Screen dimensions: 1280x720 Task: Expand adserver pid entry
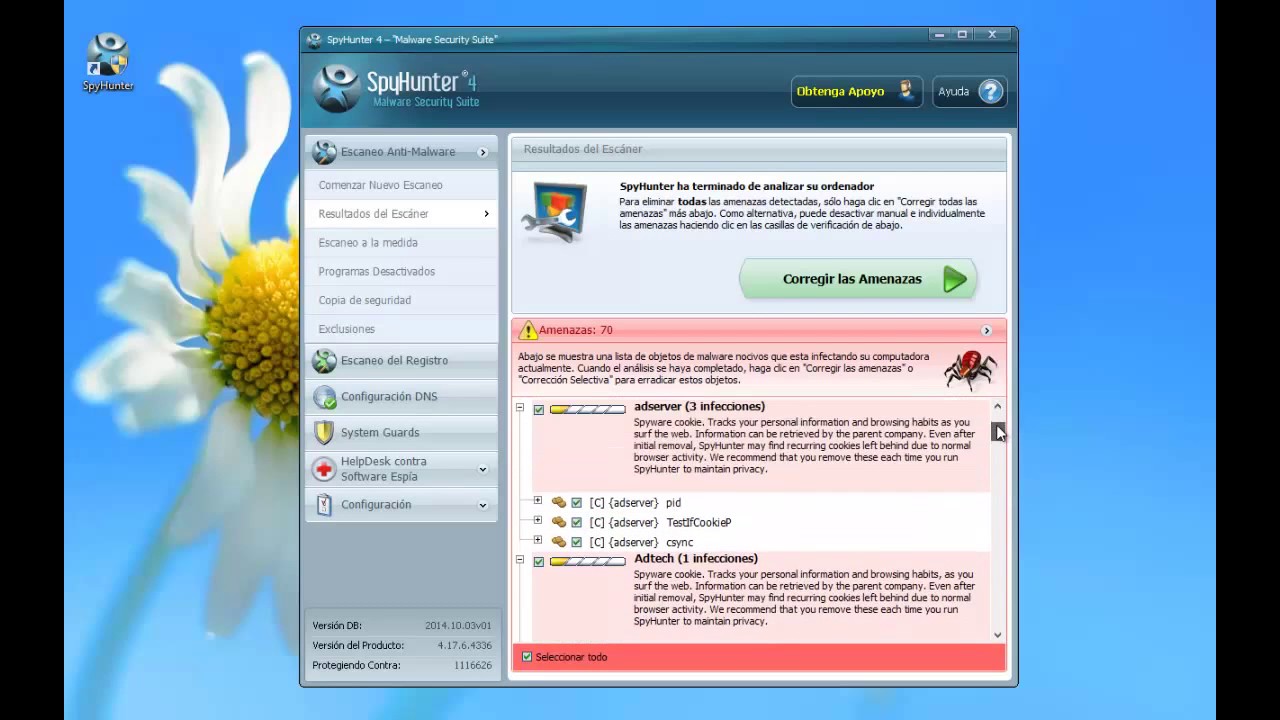click(x=538, y=501)
